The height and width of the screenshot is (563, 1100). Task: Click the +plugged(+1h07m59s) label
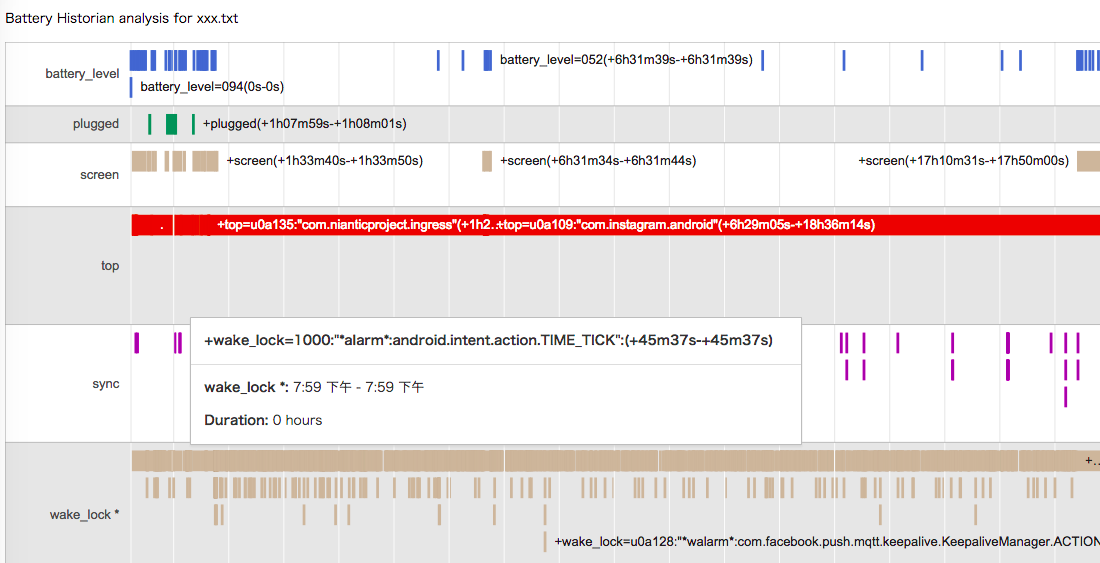304,124
